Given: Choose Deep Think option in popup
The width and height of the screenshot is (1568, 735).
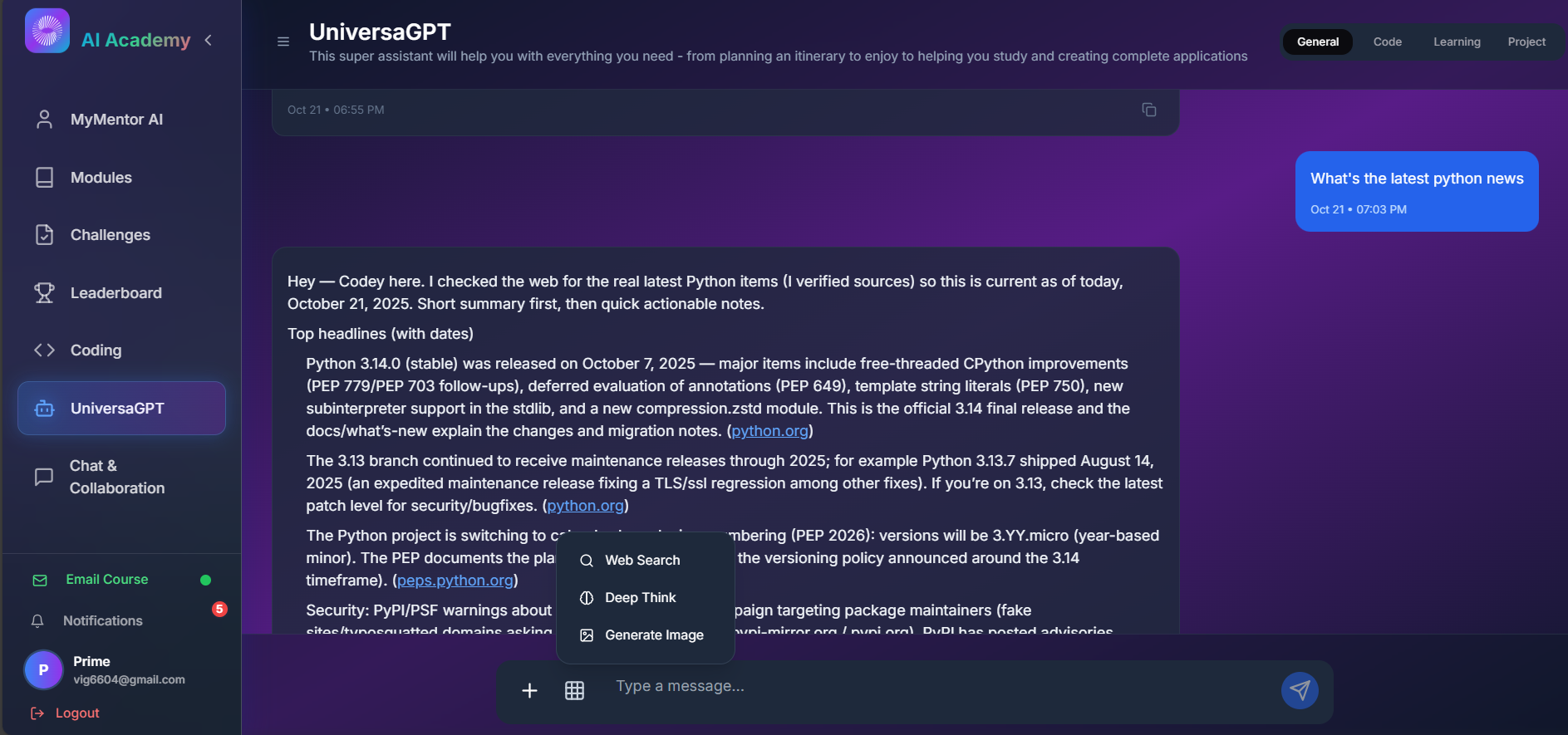Looking at the screenshot, I should tap(640, 598).
